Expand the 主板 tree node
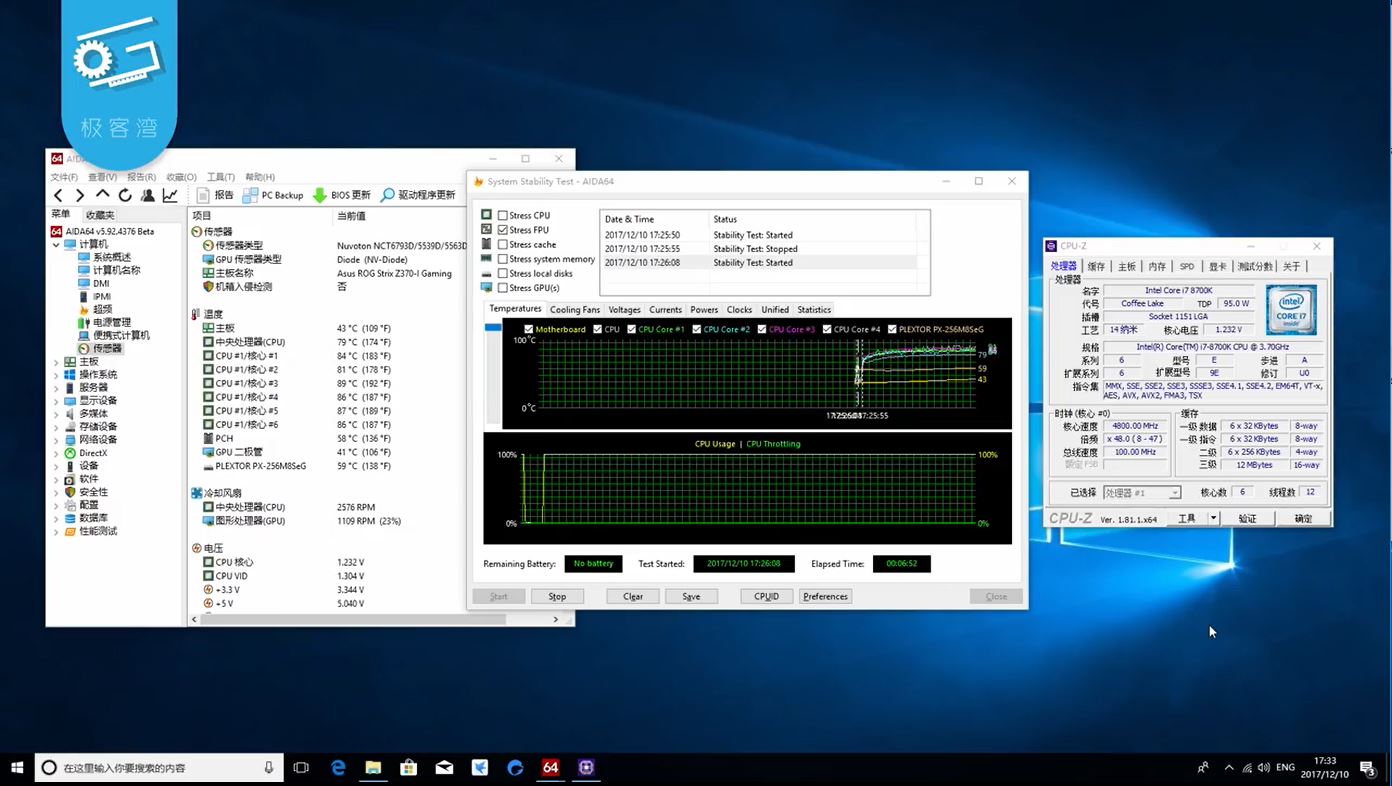The image size is (1392, 786). point(57,362)
